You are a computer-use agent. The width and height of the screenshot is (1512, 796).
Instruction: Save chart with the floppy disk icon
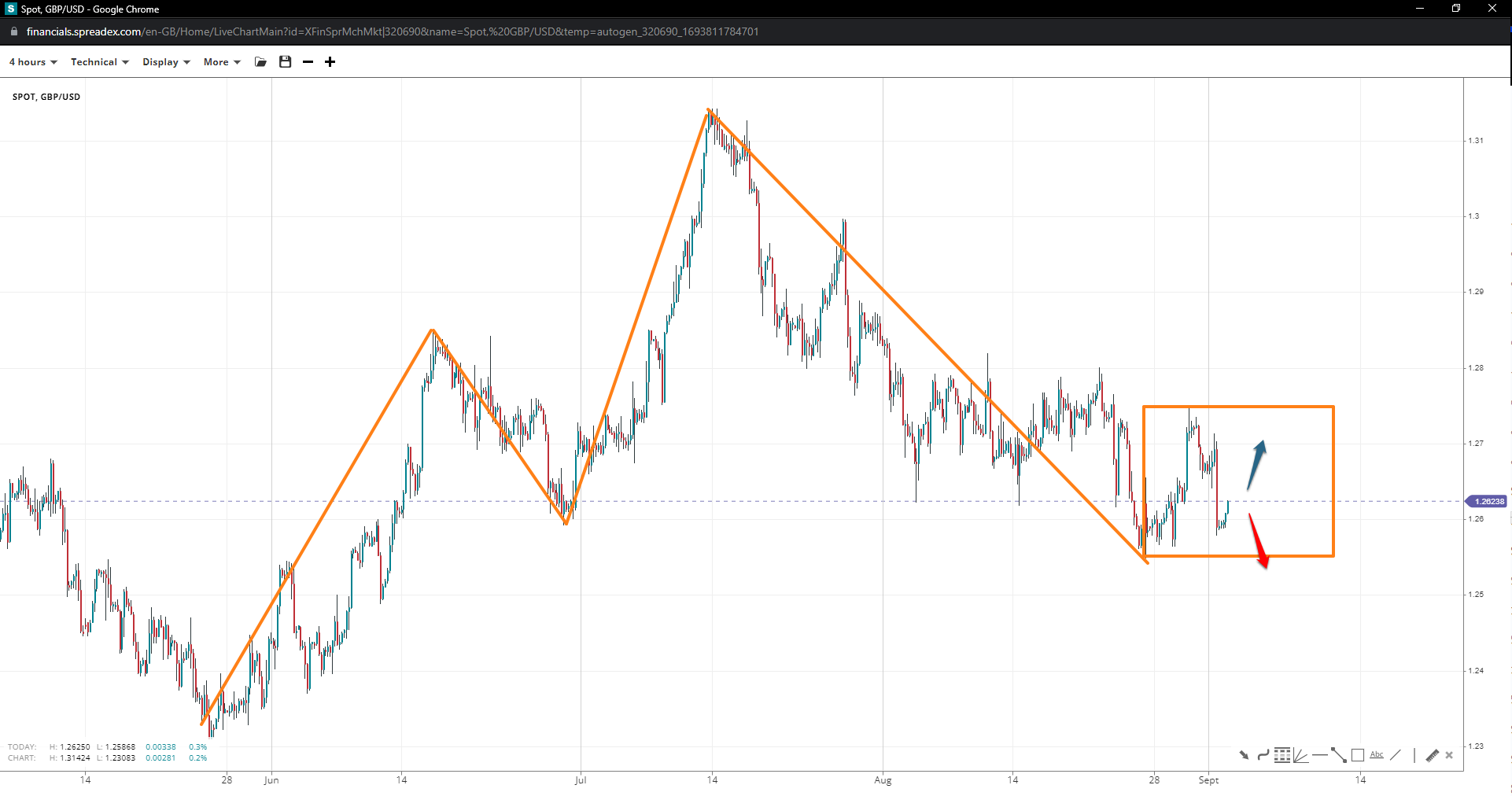click(x=286, y=62)
